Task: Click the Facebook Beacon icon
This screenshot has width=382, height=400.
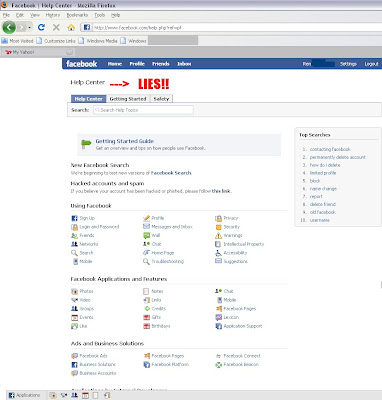Action: (218, 365)
